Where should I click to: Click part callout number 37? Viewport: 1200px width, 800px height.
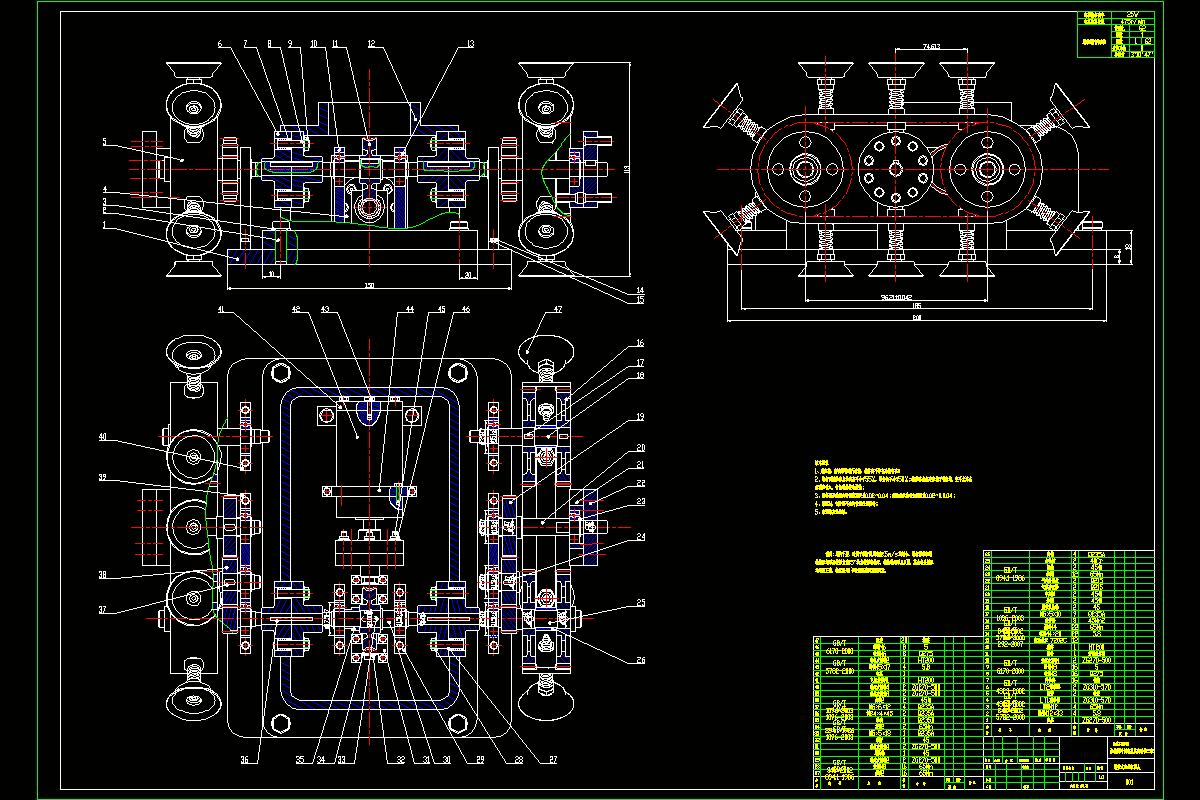(x=101, y=611)
